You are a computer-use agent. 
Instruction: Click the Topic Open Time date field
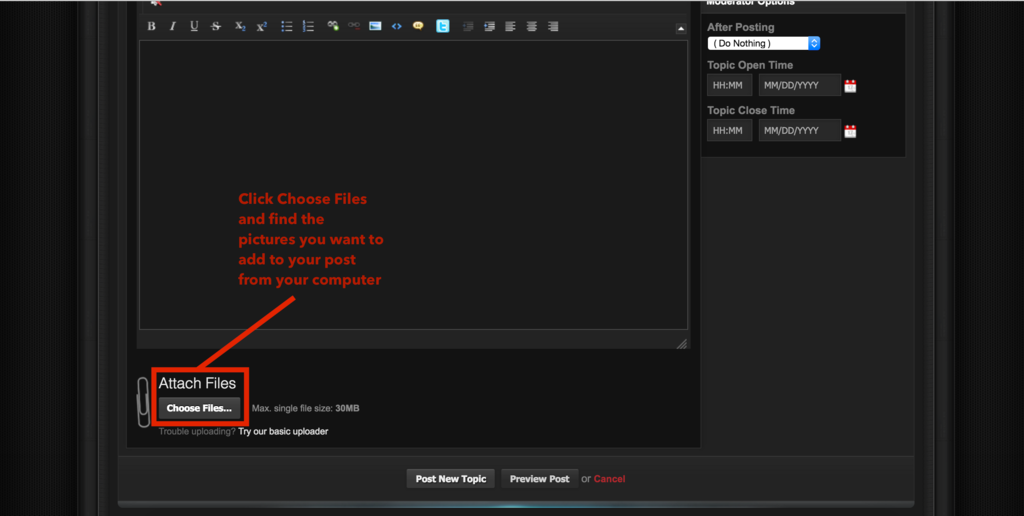pos(799,85)
